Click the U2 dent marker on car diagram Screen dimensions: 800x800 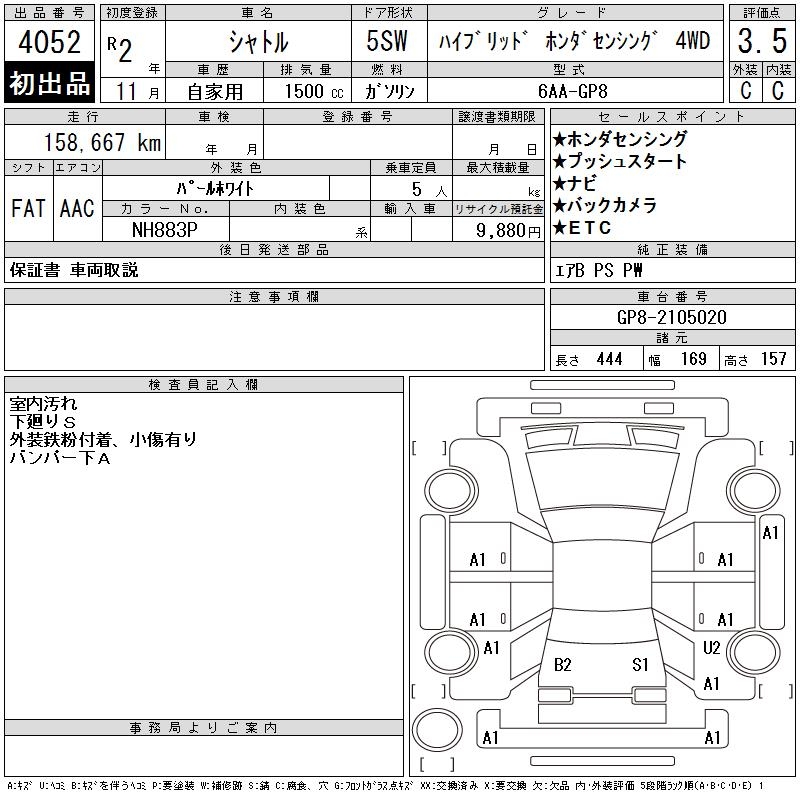[711, 648]
